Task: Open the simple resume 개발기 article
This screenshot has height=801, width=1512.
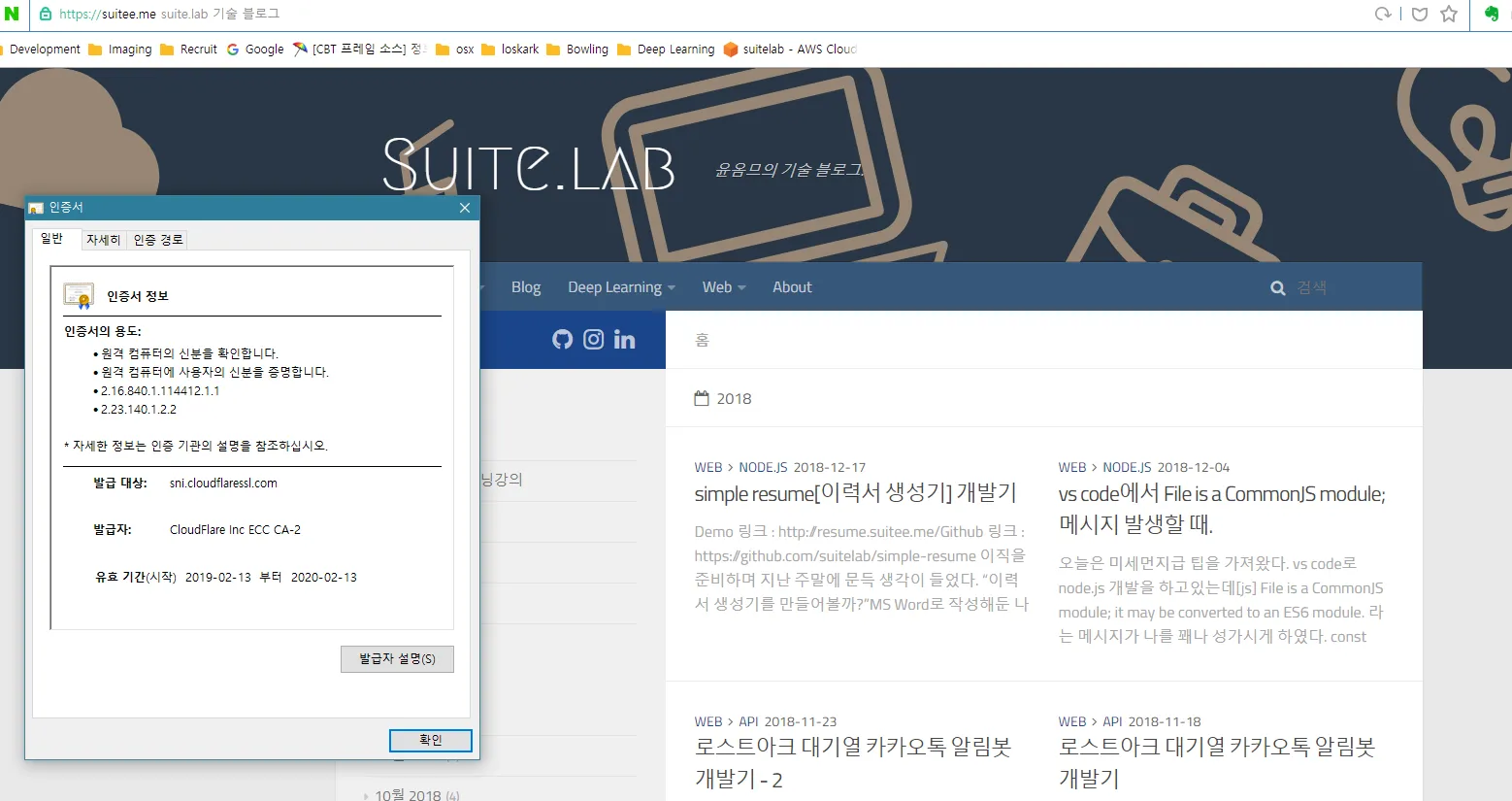Action: tap(855, 492)
